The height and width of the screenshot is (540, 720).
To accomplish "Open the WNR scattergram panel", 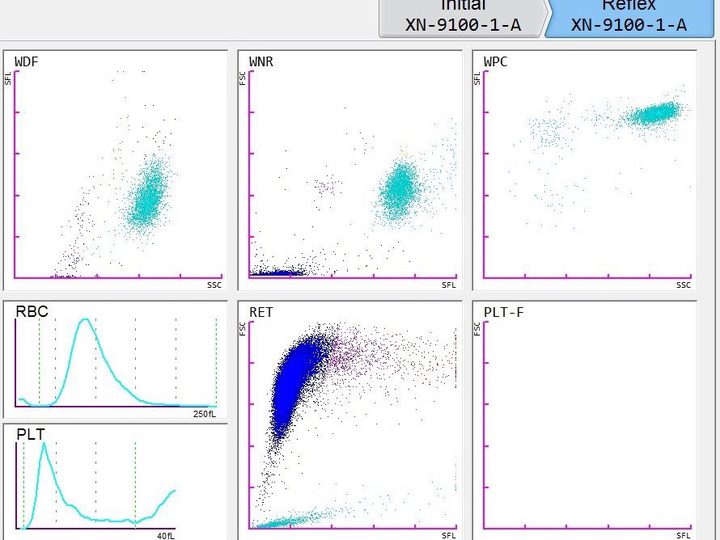I will 350,170.
